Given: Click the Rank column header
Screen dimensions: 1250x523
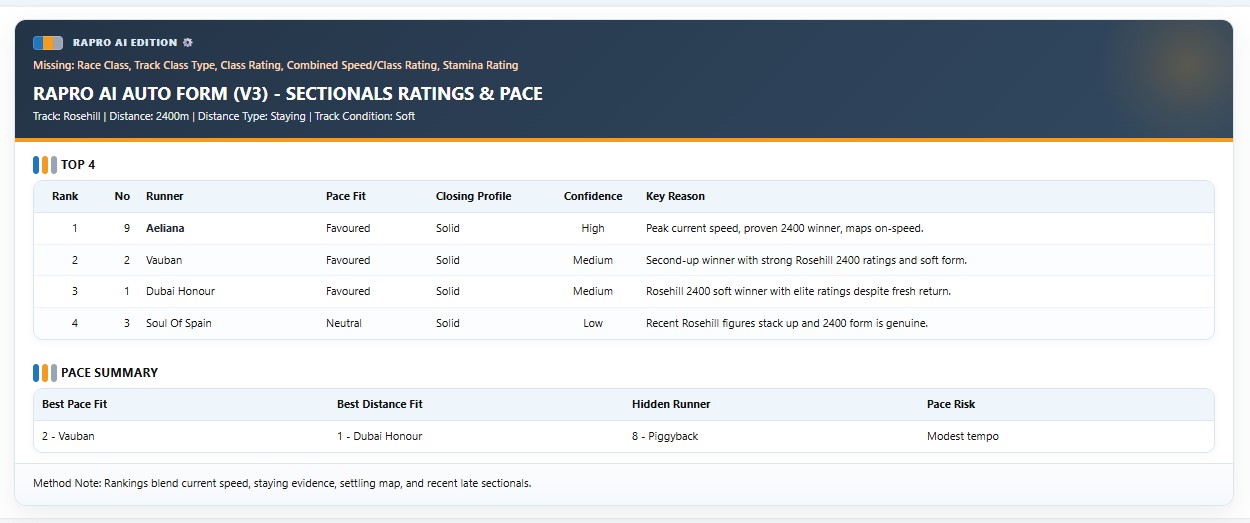Looking at the screenshot, I should point(65,196).
